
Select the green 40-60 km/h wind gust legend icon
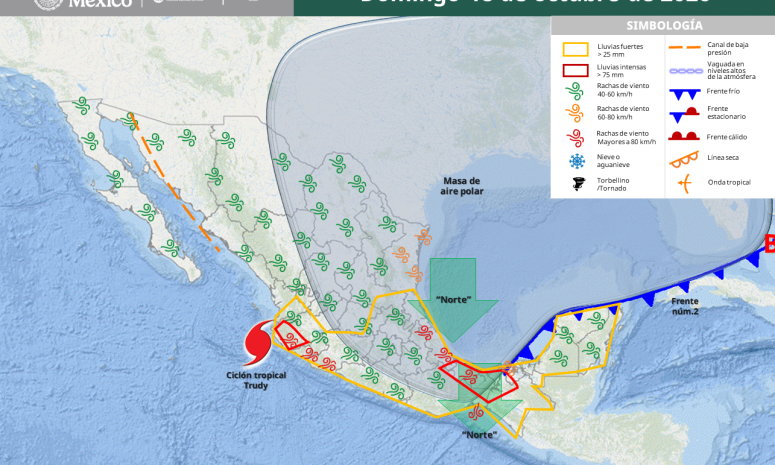point(575,91)
